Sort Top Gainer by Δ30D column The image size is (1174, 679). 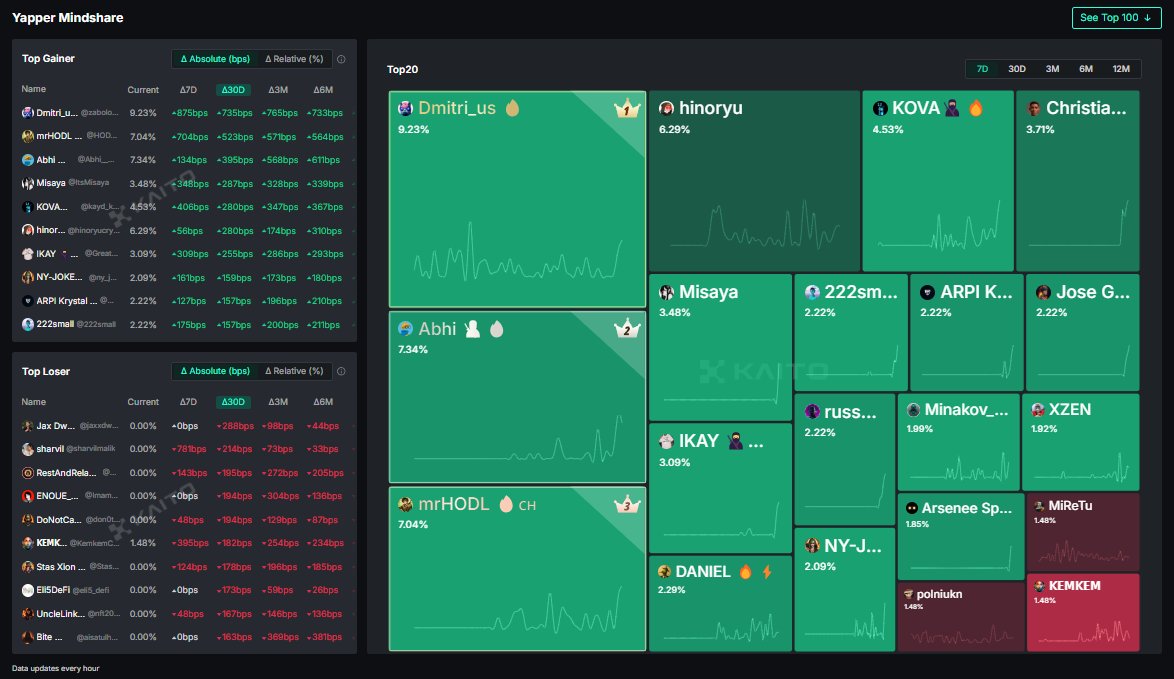(x=233, y=90)
